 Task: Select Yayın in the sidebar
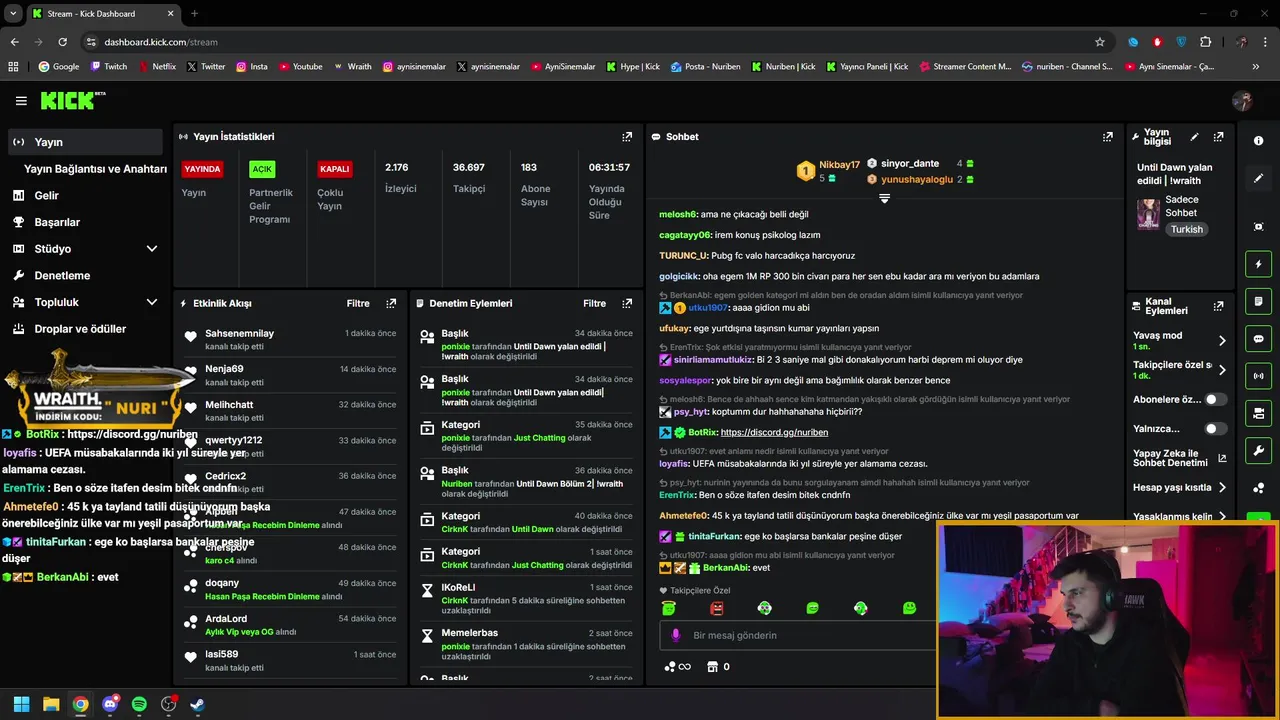click(84, 142)
